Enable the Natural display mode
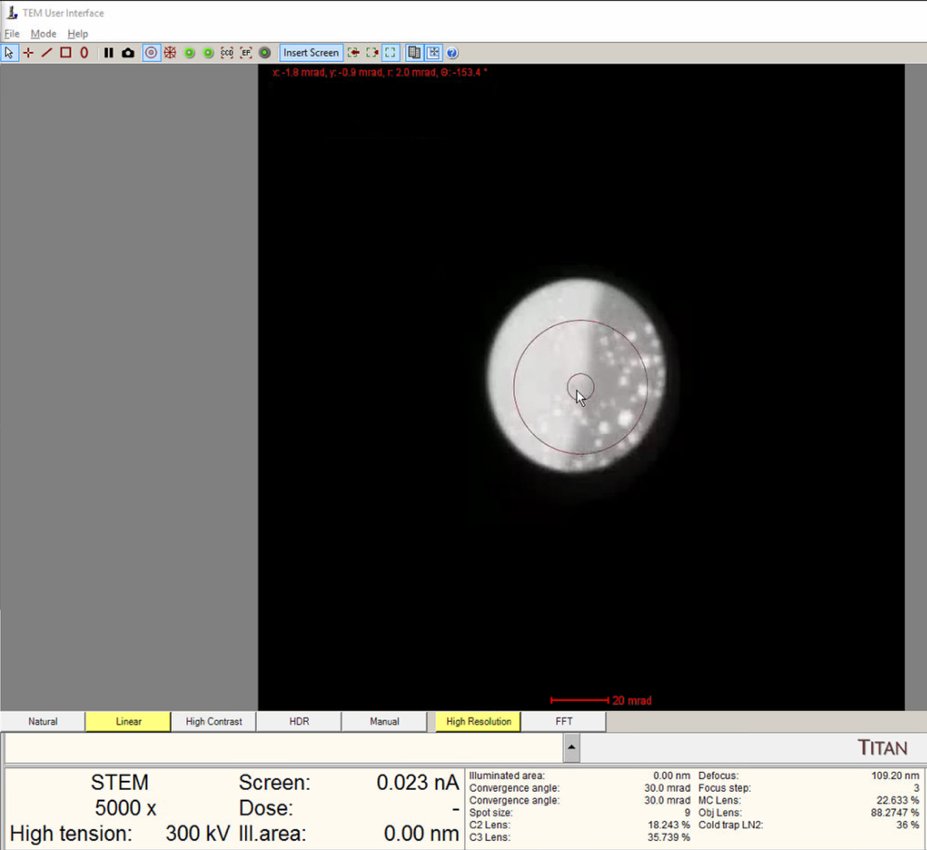The width and height of the screenshot is (927, 850). coord(43,721)
